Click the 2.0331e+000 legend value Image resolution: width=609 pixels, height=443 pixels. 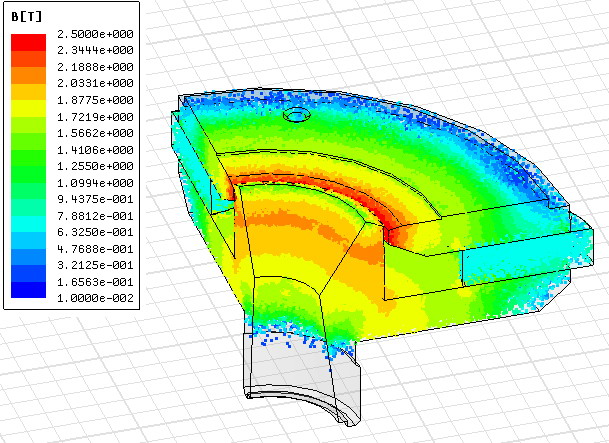96,83
